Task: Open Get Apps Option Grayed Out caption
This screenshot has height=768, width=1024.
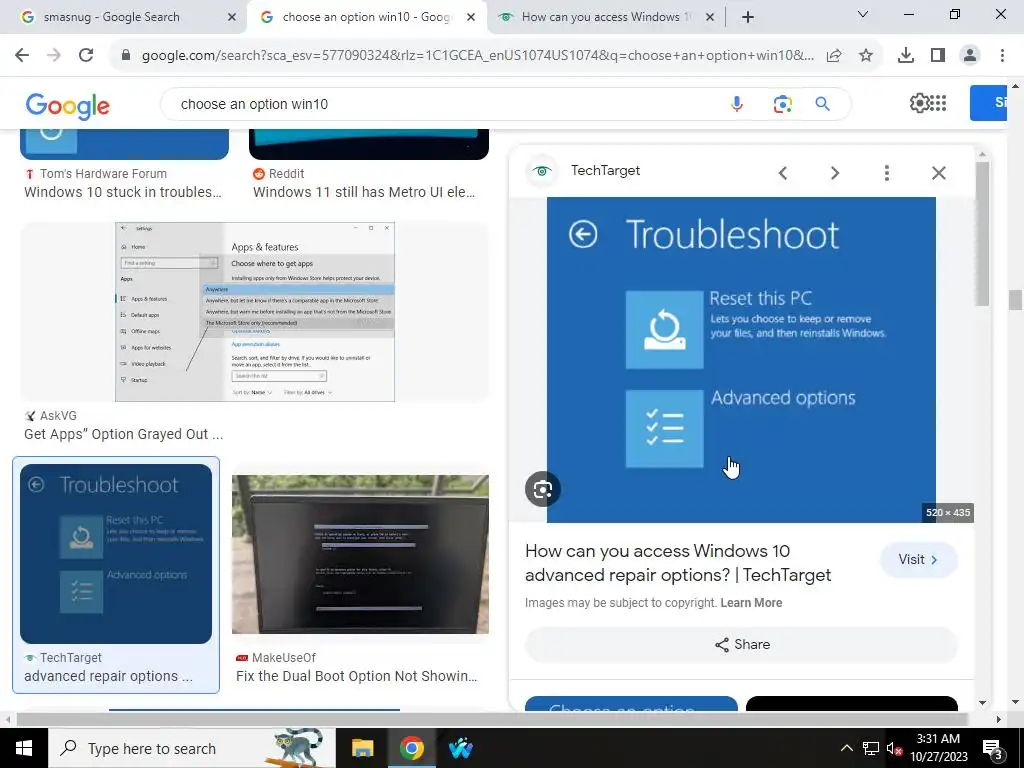Action: coord(123,434)
